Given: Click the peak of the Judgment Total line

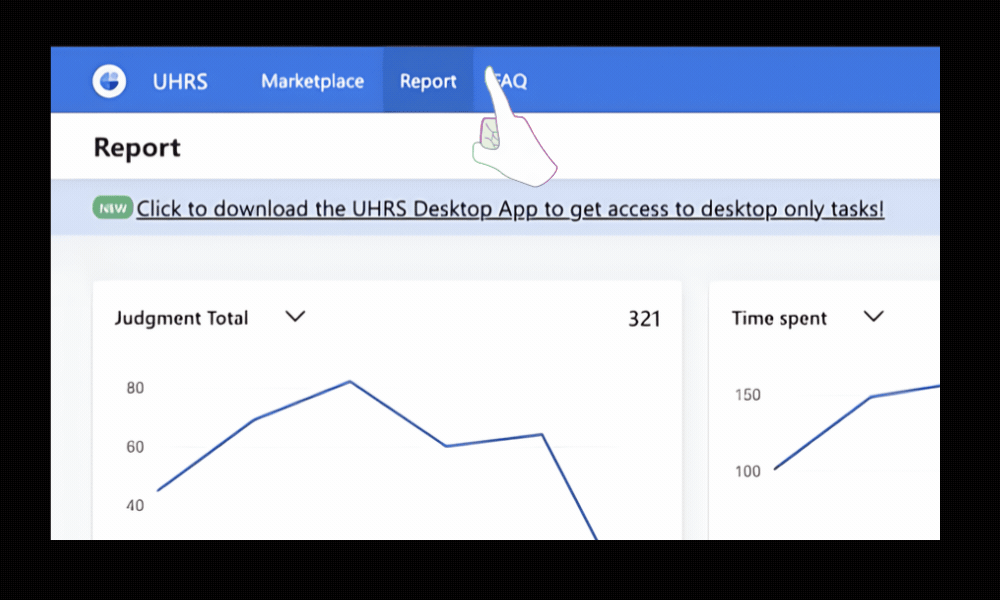Looking at the screenshot, I should [x=349, y=382].
